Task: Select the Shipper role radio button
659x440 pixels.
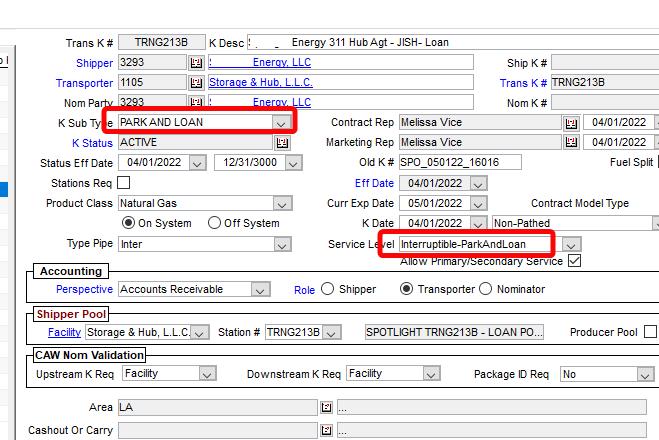Action: 327,289
